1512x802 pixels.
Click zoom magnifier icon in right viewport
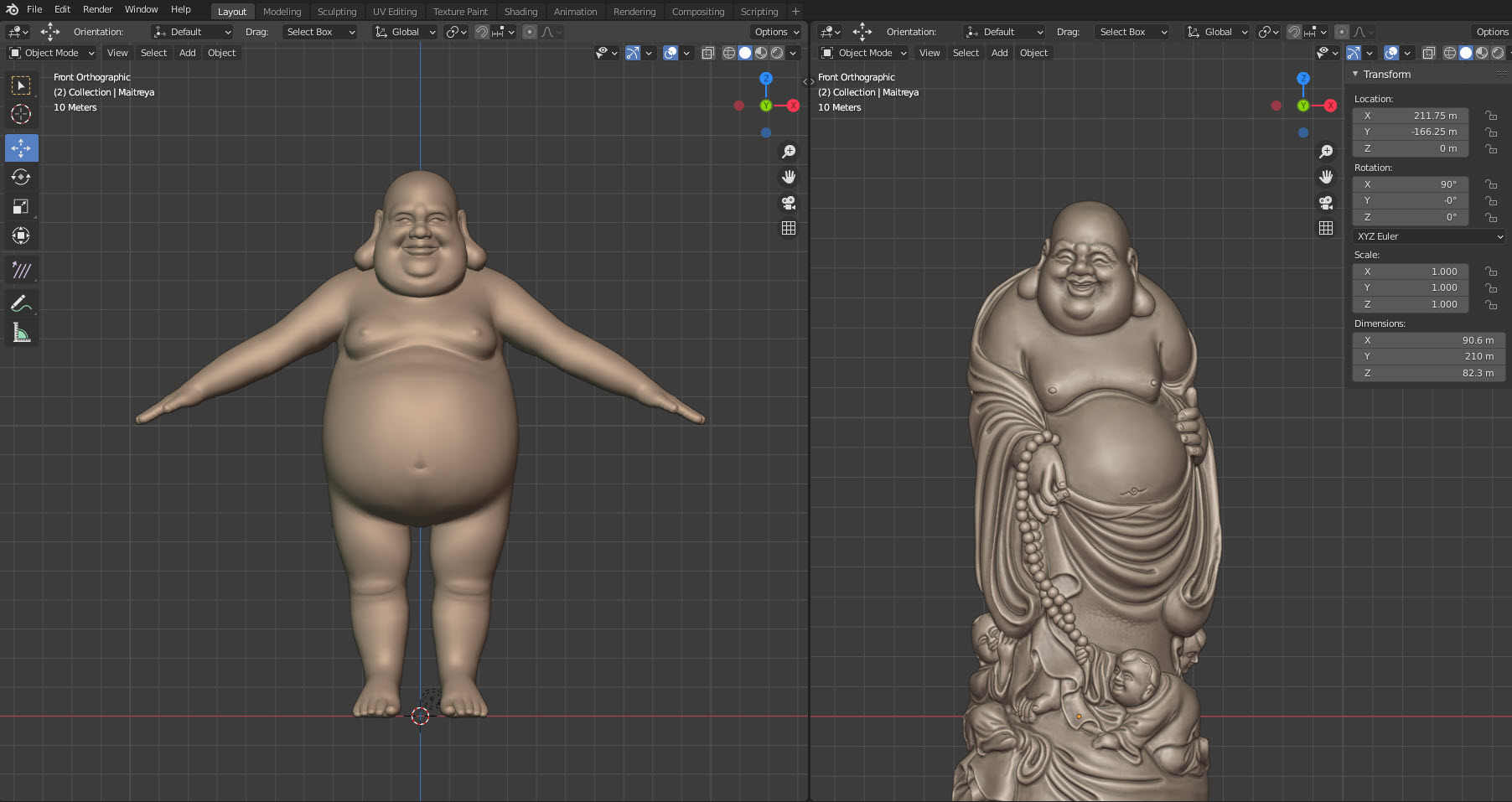[1326, 152]
